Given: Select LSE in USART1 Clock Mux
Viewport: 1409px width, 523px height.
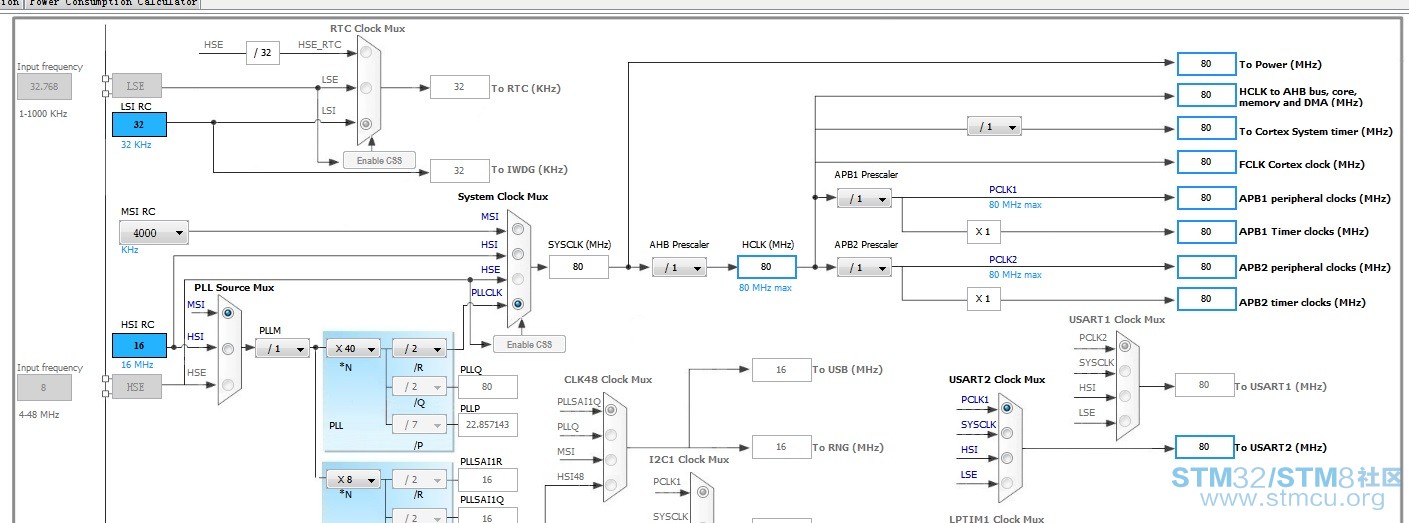Looking at the screenshot, I should [1125, 421].
